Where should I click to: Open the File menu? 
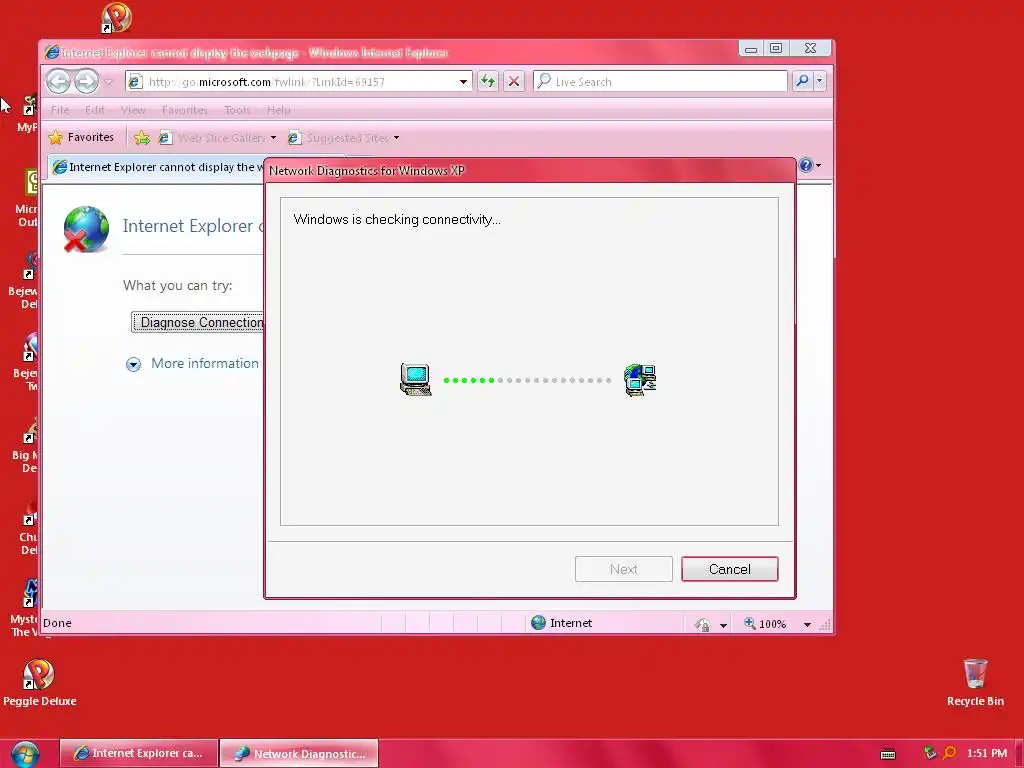coord(60,110)
